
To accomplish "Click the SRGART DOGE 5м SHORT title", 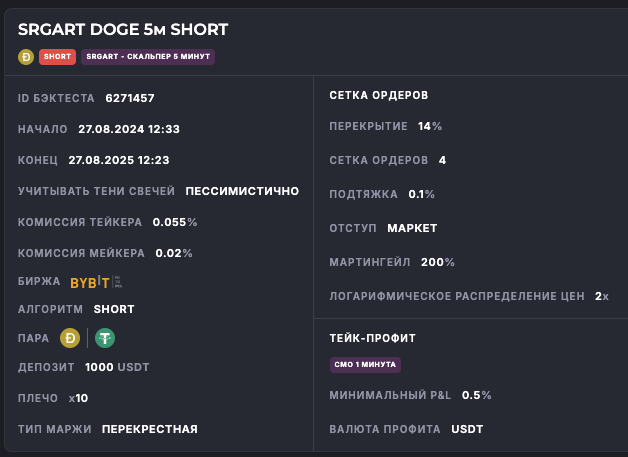I will point(123,30).
